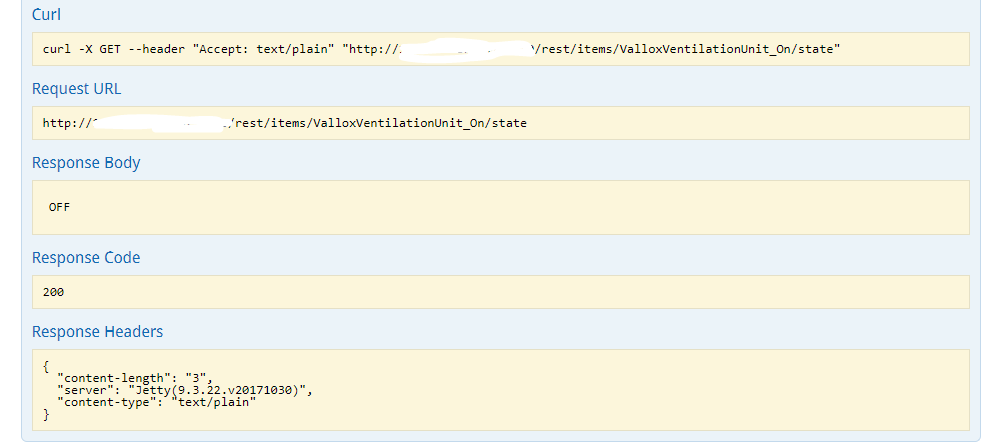The width and height of the screenshot is (1005, 444).
Task: Click the Response Body heading
Action: click(x=86, y=162)
